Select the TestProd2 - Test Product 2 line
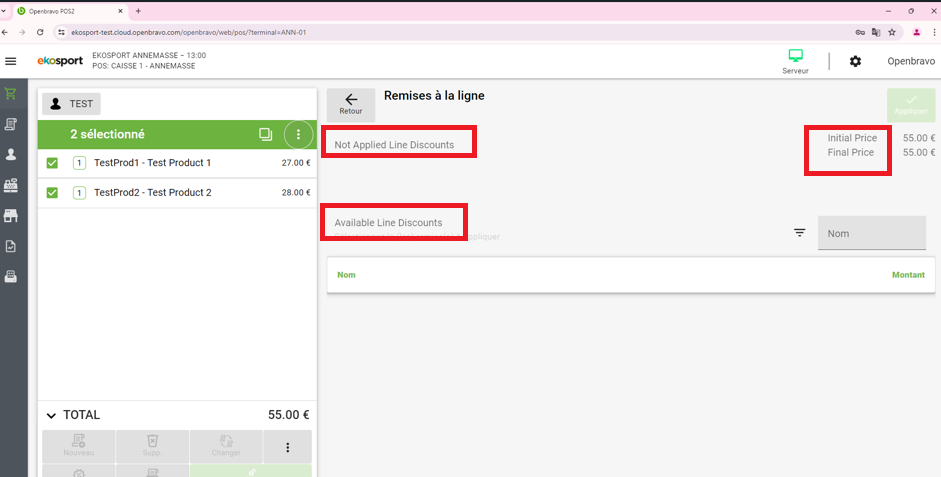Image resolution: width=941 pixels, height=477 pixels. click(177, 193)
